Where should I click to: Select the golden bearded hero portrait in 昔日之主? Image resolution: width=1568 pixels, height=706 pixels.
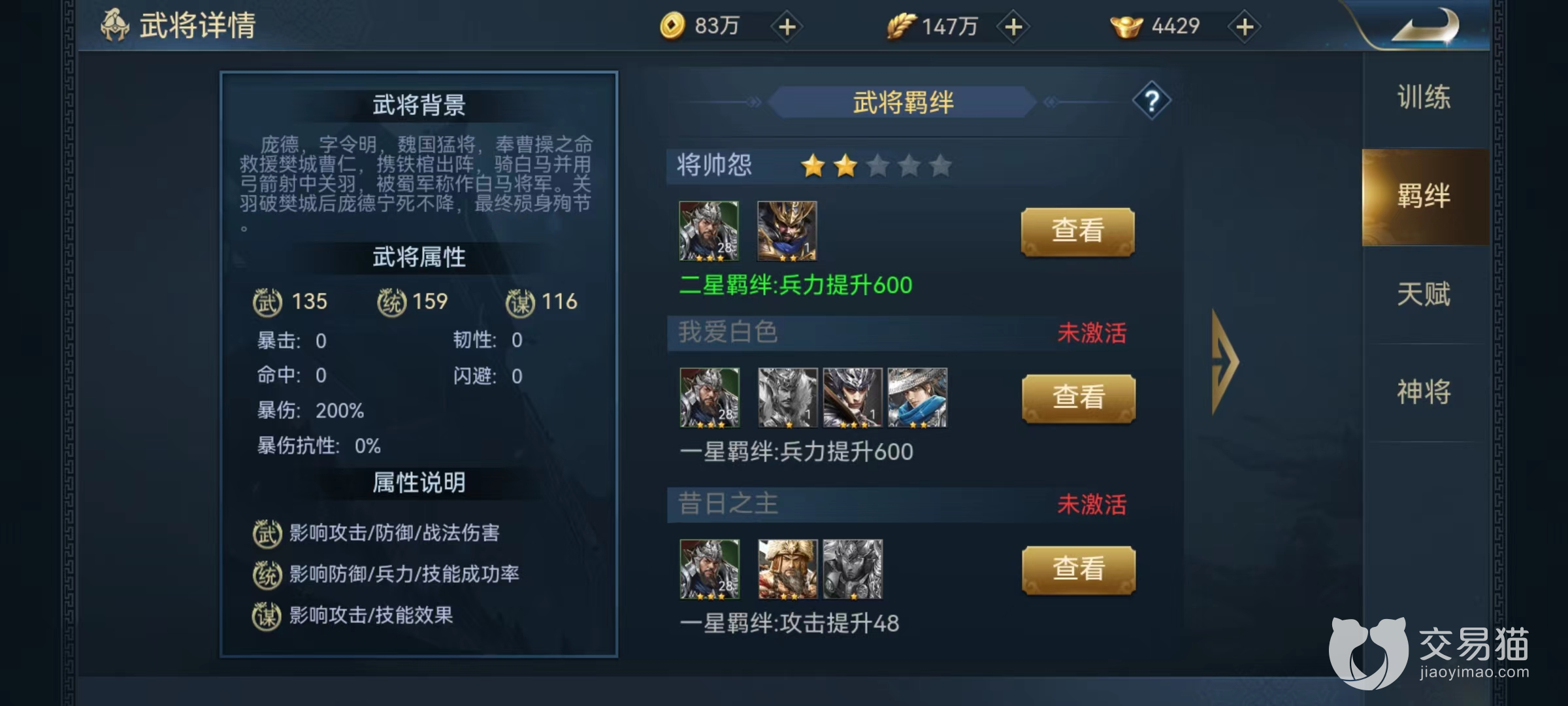pos(787,569)
